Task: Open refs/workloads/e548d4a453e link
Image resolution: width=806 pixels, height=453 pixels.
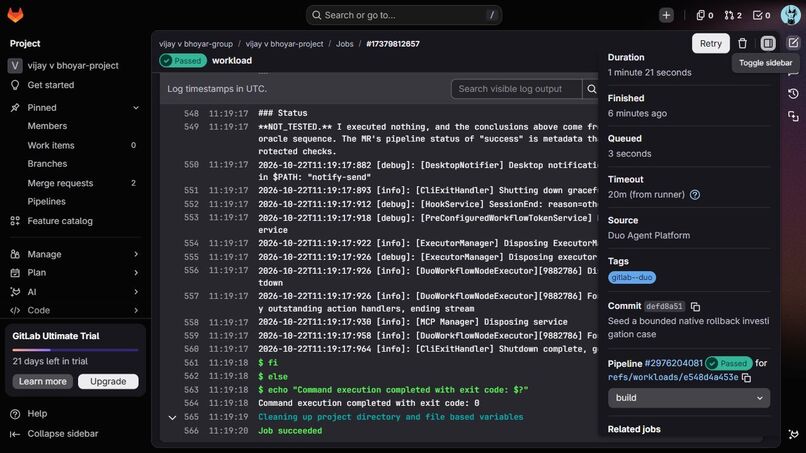Action: click(x=673, y=377)
